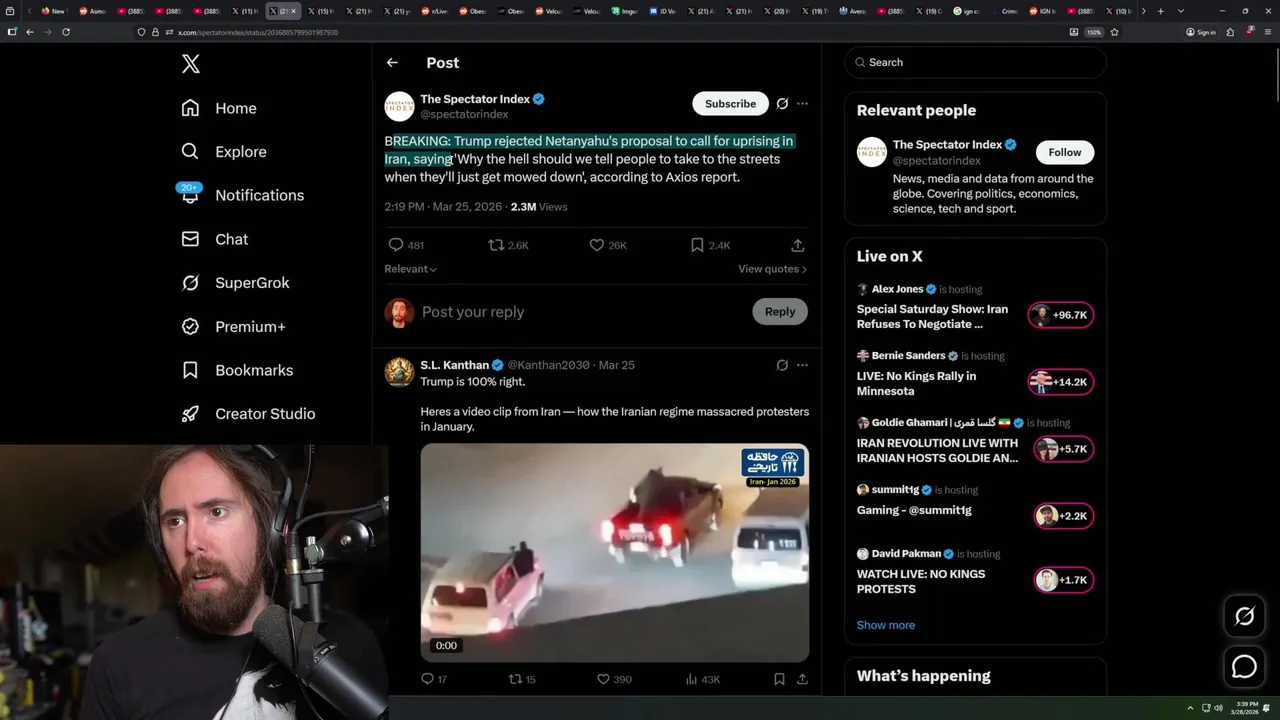The image size is (1280, 720).
Task: Follow The Spectator Index in Relevant people
Action: [1064, 152]
